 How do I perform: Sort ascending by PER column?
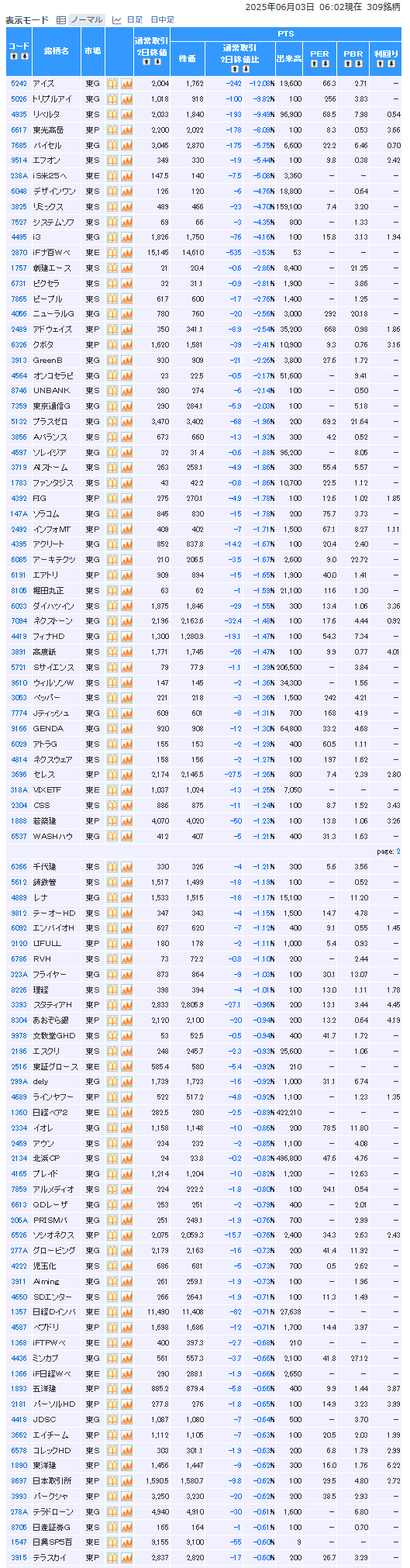pos(314,64)
